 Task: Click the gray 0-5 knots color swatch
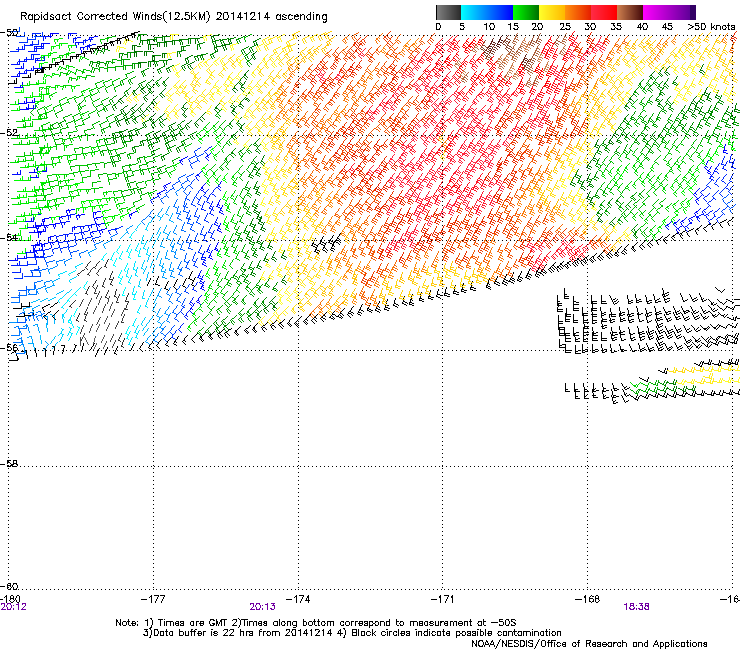[449, 12]
